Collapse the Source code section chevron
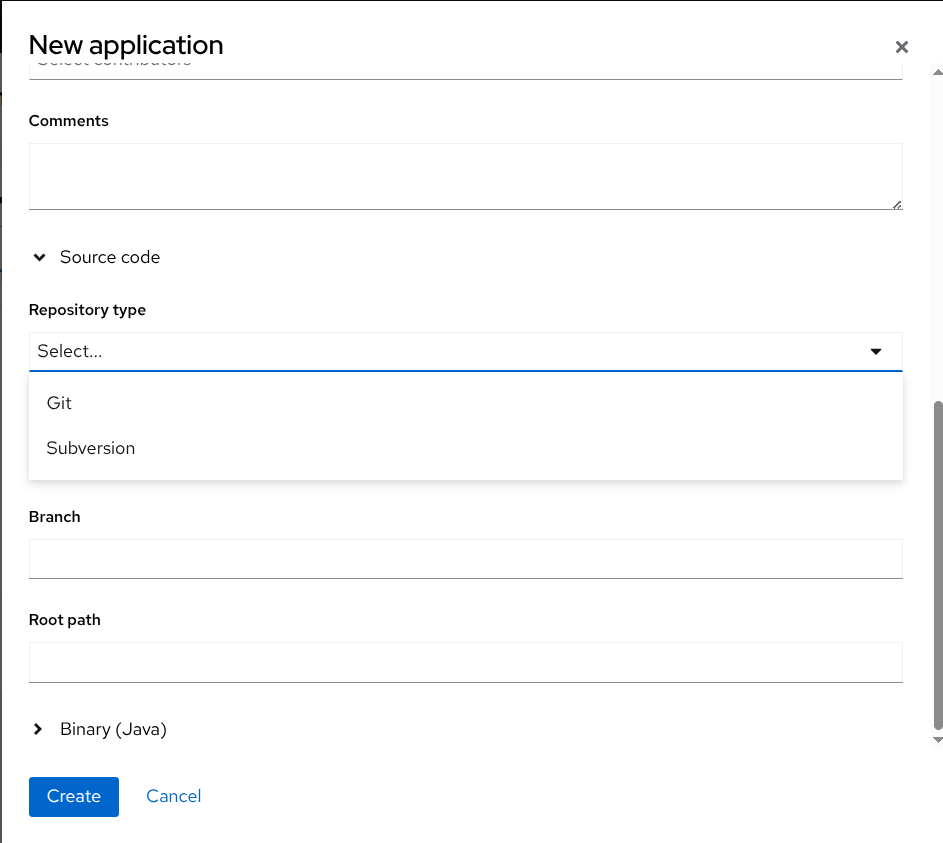Image resolution: width=943 pixels, height=843 pixels. point(39,258)
